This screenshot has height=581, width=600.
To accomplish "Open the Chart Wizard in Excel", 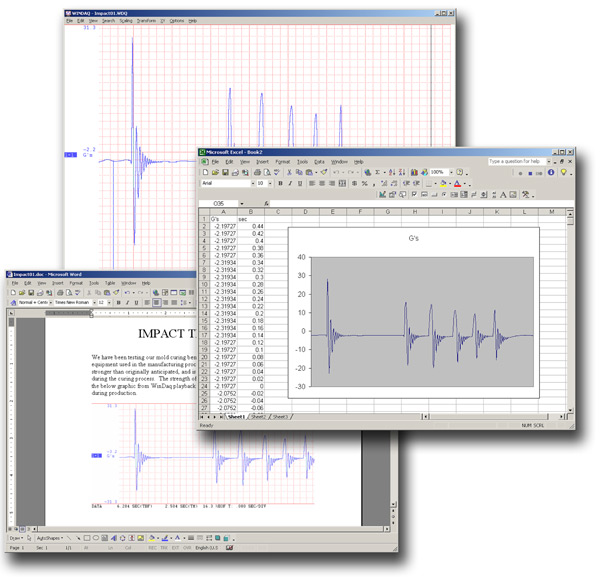I will 414,173.
